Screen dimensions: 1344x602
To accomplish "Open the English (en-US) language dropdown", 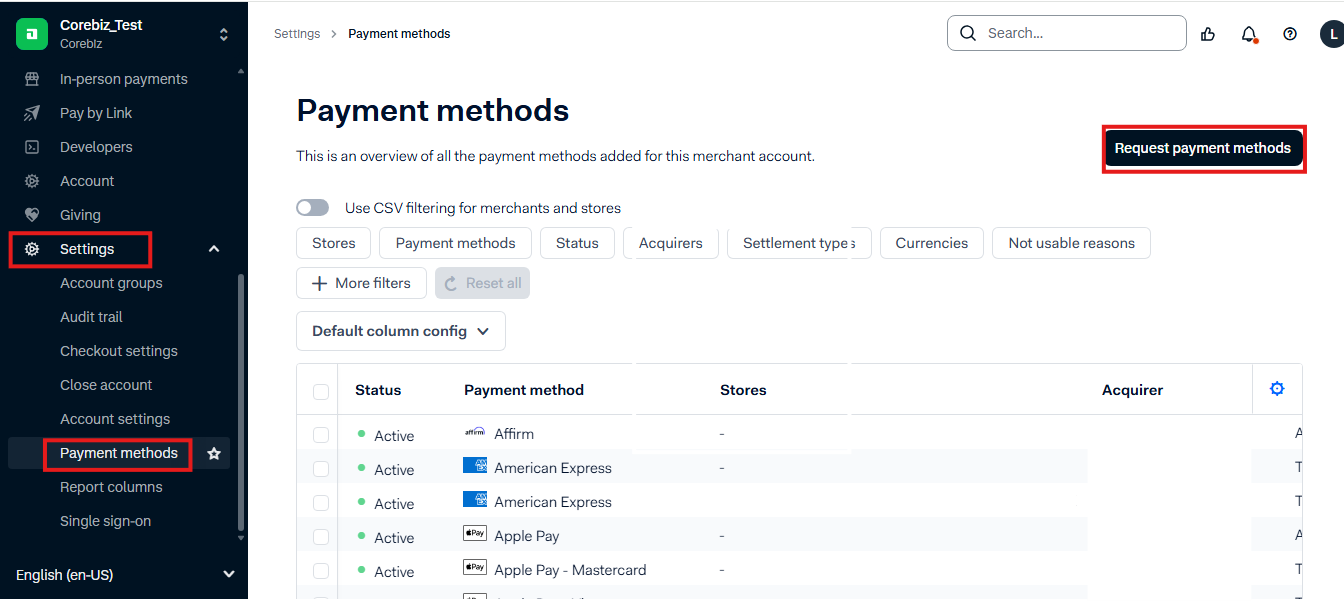I will (x=124, y=575).
